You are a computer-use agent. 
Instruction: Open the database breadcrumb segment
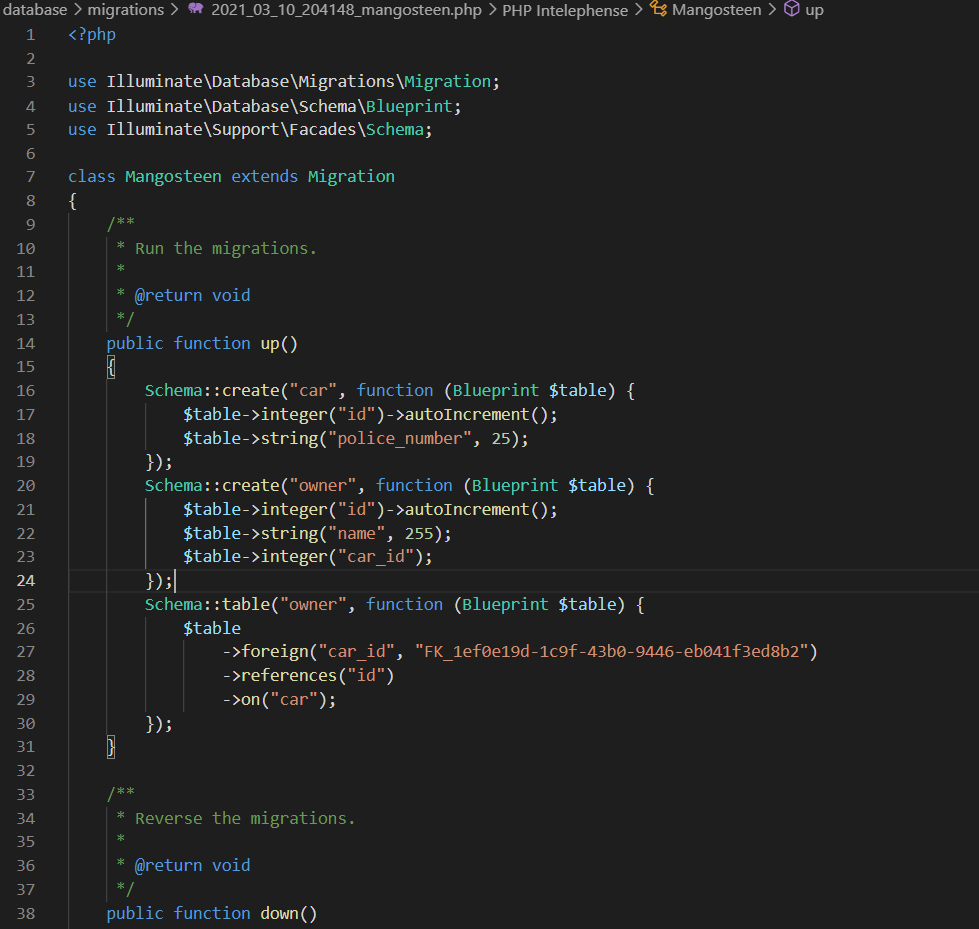pyautogui.click(x=34, y=9)
